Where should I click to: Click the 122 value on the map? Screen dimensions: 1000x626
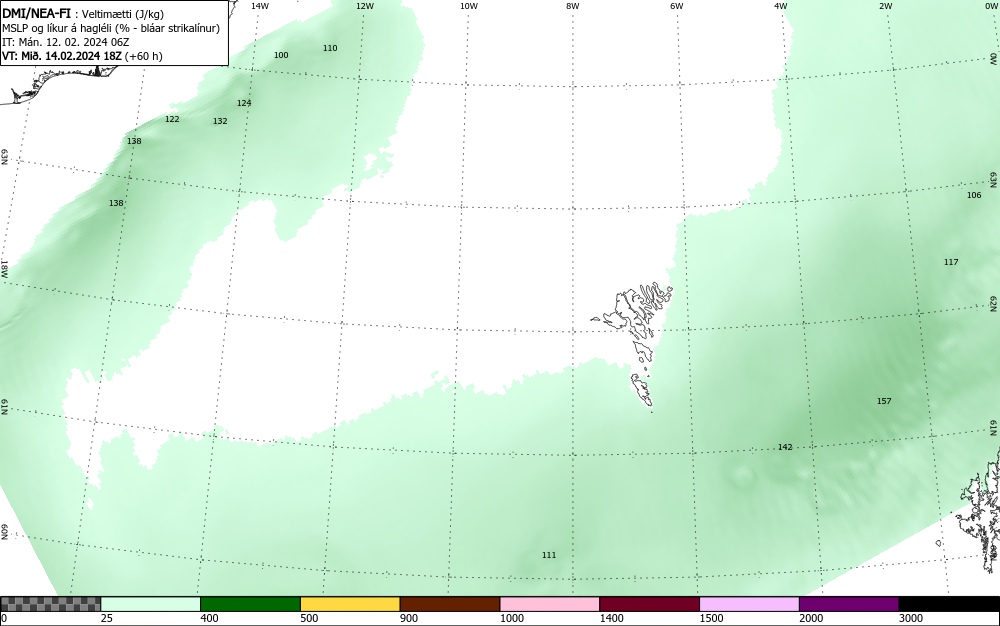tap(172, 119)
